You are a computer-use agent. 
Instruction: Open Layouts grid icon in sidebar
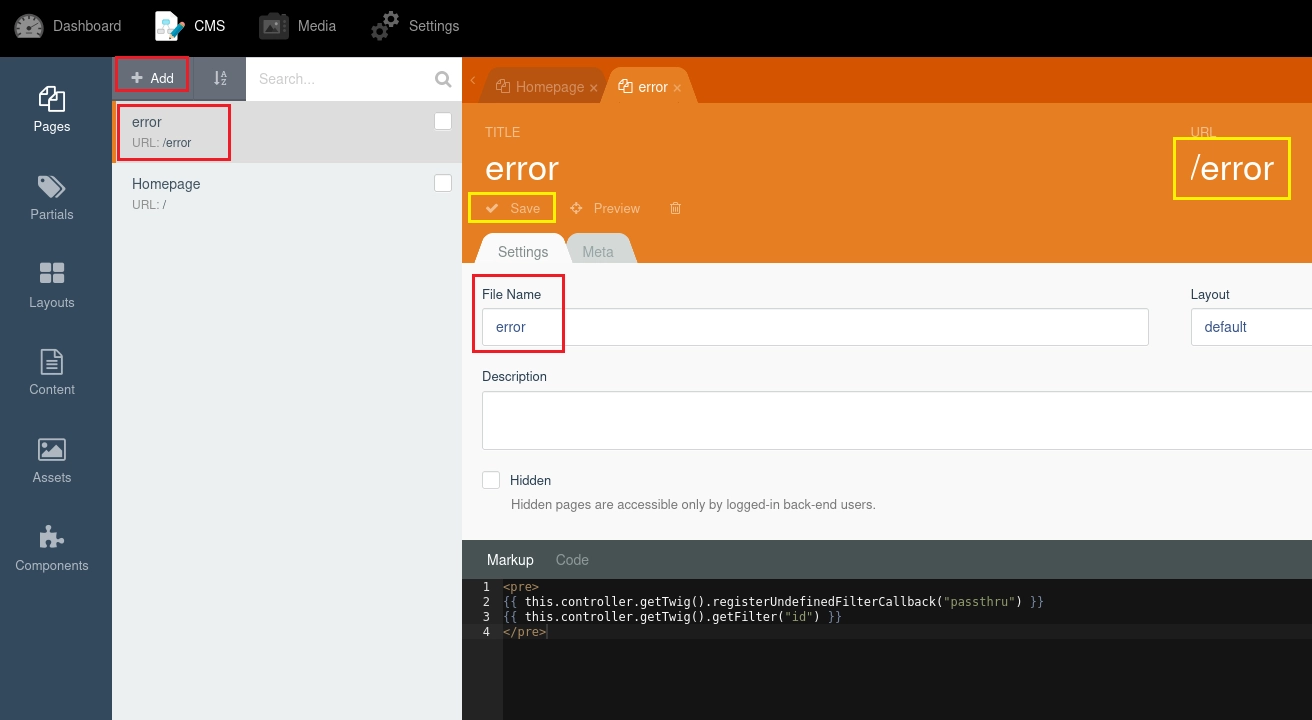52,273
